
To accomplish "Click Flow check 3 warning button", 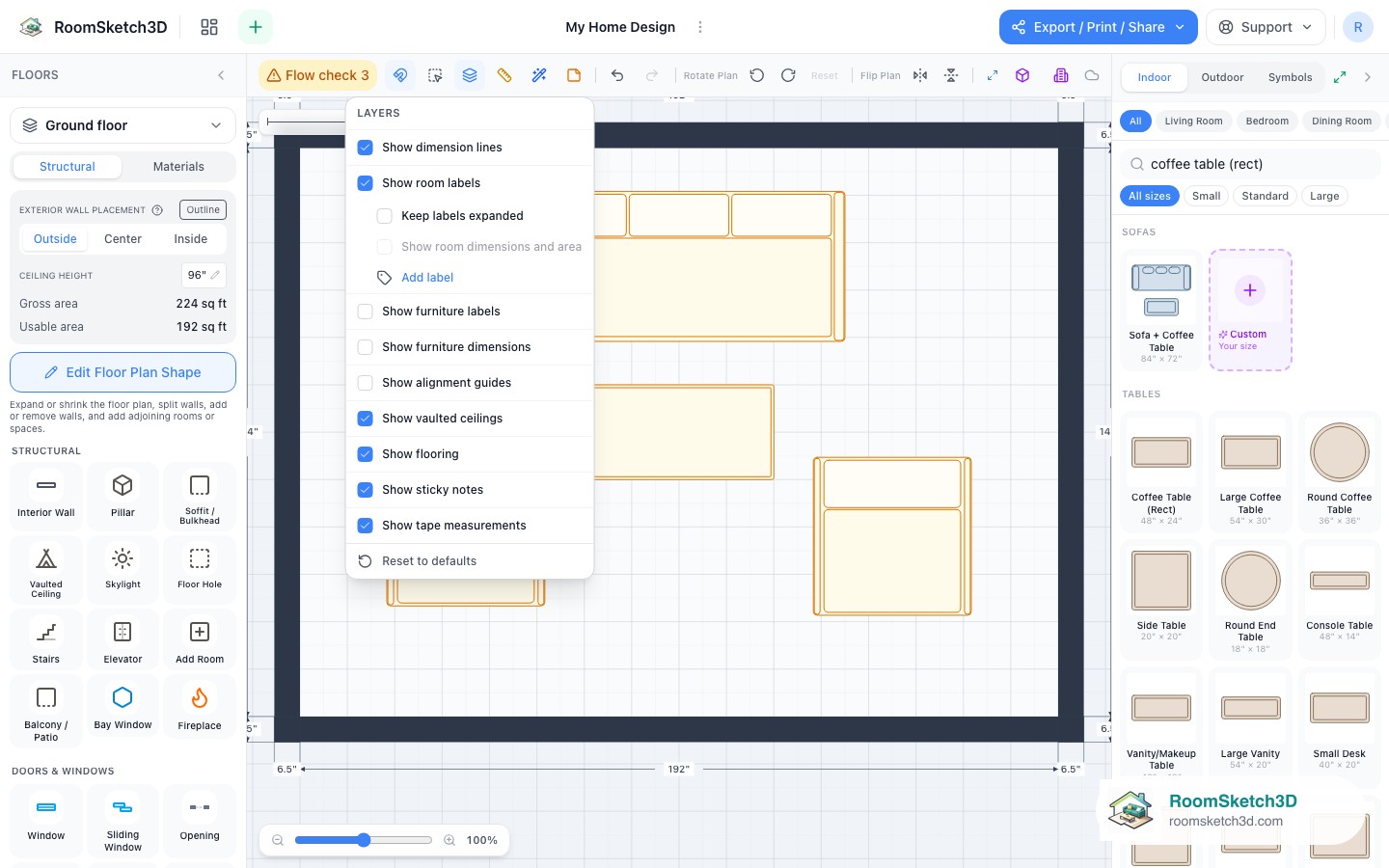I will 318,75.
